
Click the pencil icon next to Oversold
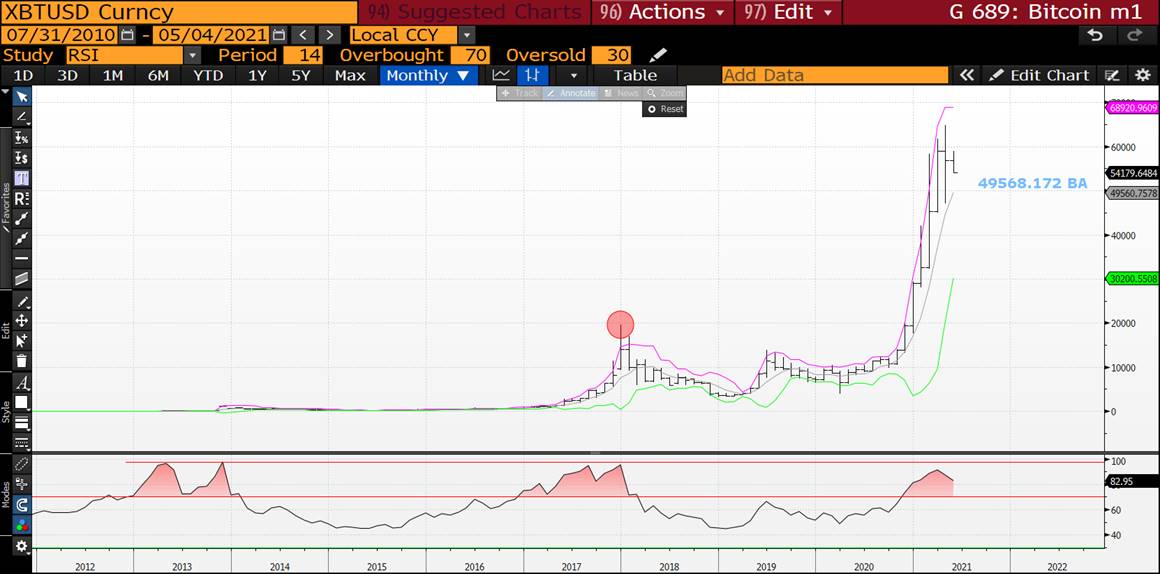(x=657, y=55)
